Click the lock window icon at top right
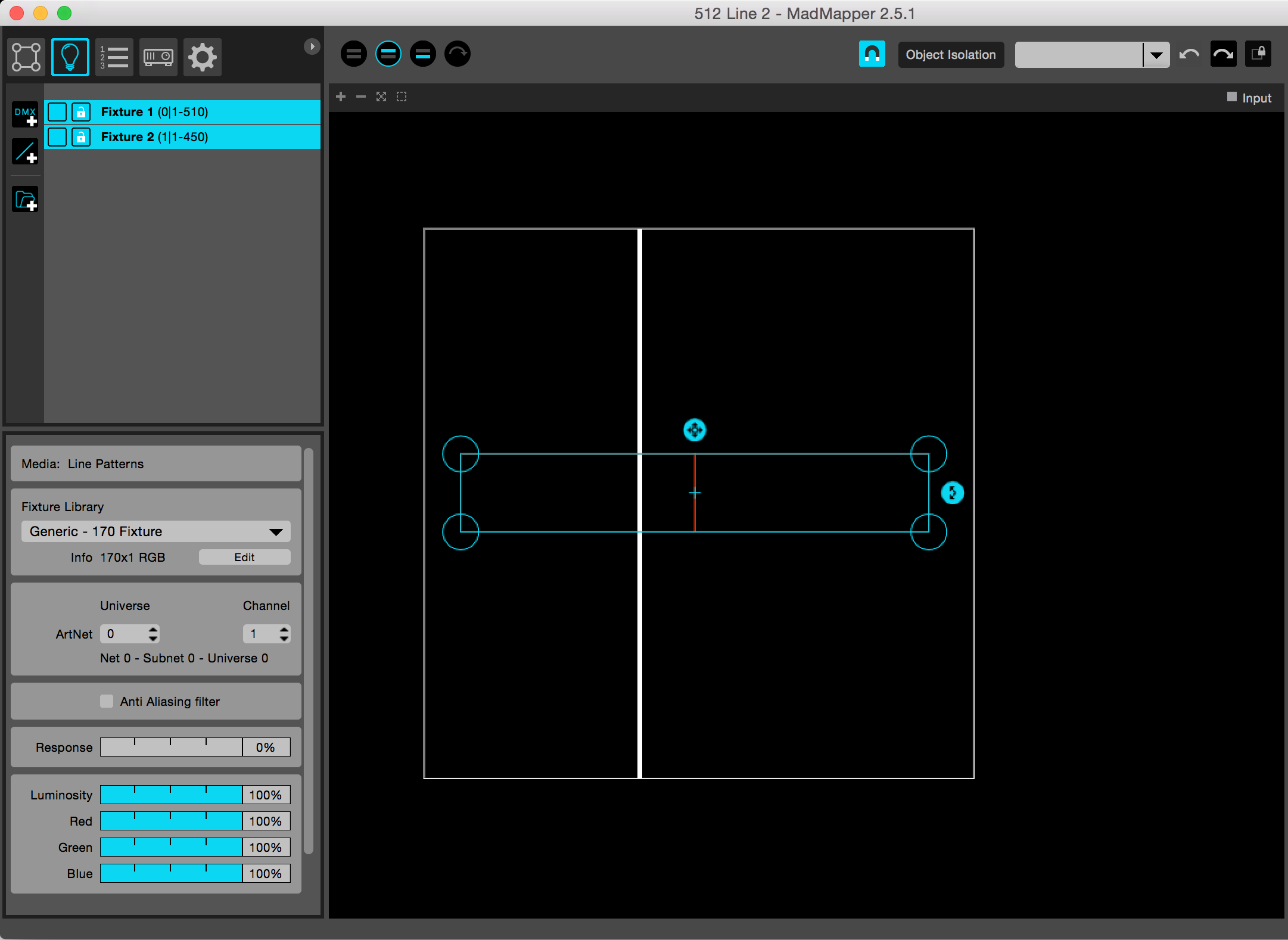 pyautogui.click(x=1258, y=54)
